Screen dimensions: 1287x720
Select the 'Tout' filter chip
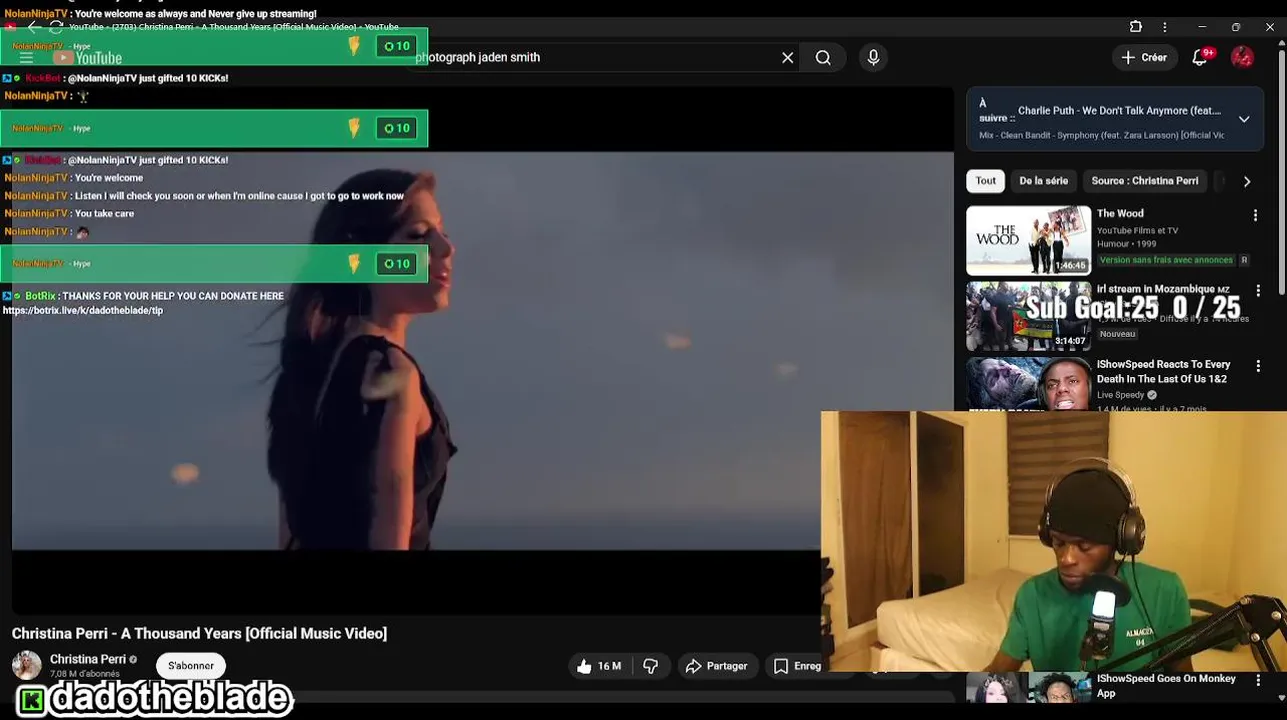pos(986,181)
